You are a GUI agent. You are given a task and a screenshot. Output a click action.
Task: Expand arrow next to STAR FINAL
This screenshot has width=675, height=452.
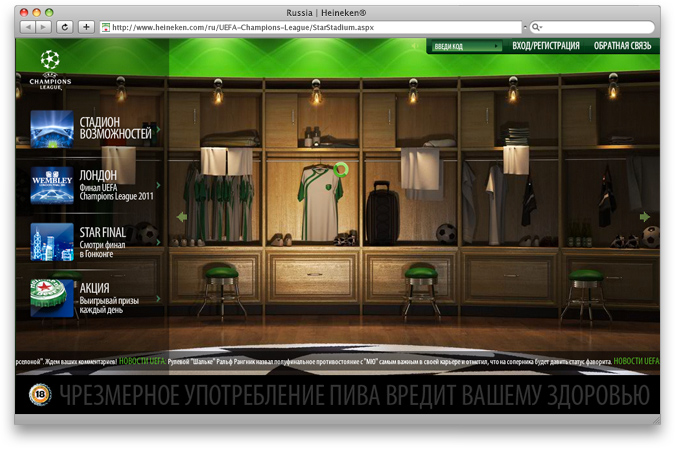coord(158,242)
